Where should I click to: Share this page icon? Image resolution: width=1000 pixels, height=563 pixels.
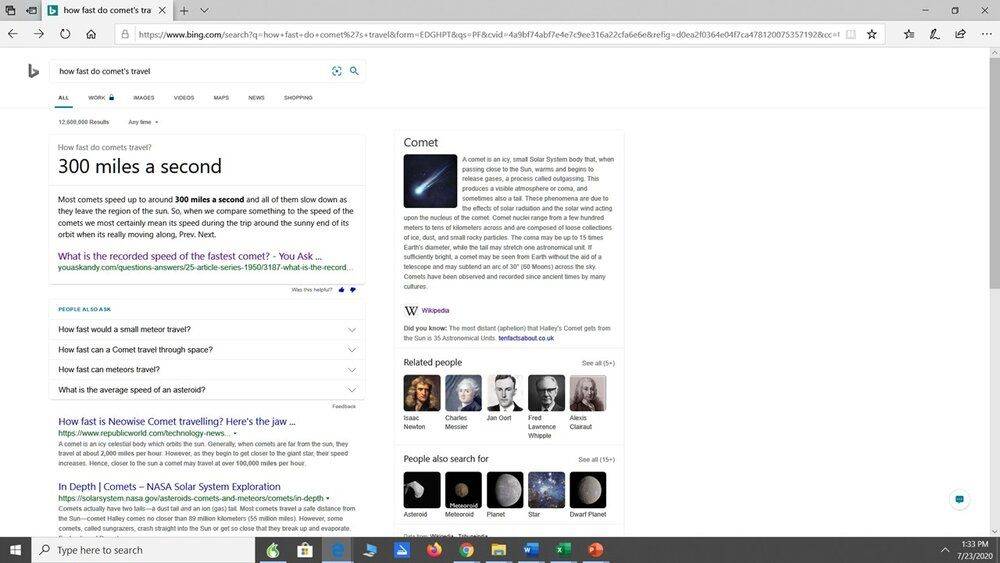tap(960, 34)
